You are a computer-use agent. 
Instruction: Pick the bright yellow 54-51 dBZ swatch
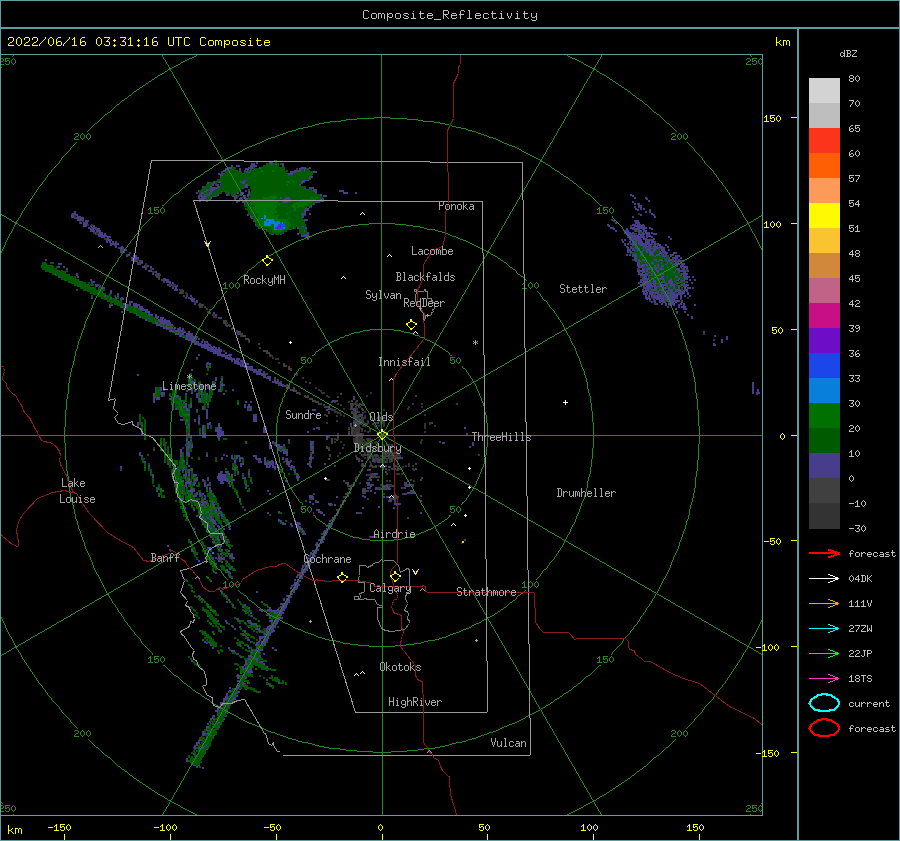[824, 215]
